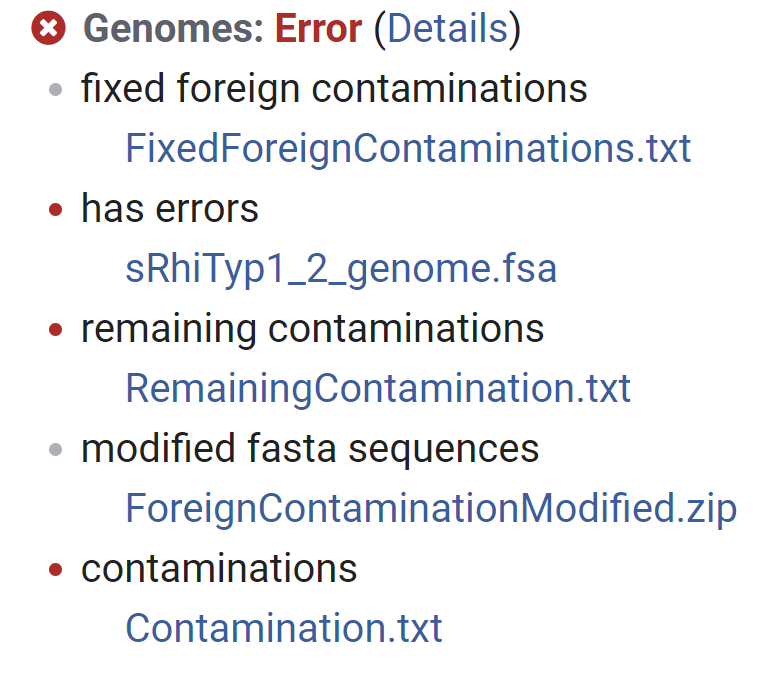Open RemainingContamination.txt link
The height and width of the screenshot is (673, 783).
pyautogui.click(x=378, y=389)
